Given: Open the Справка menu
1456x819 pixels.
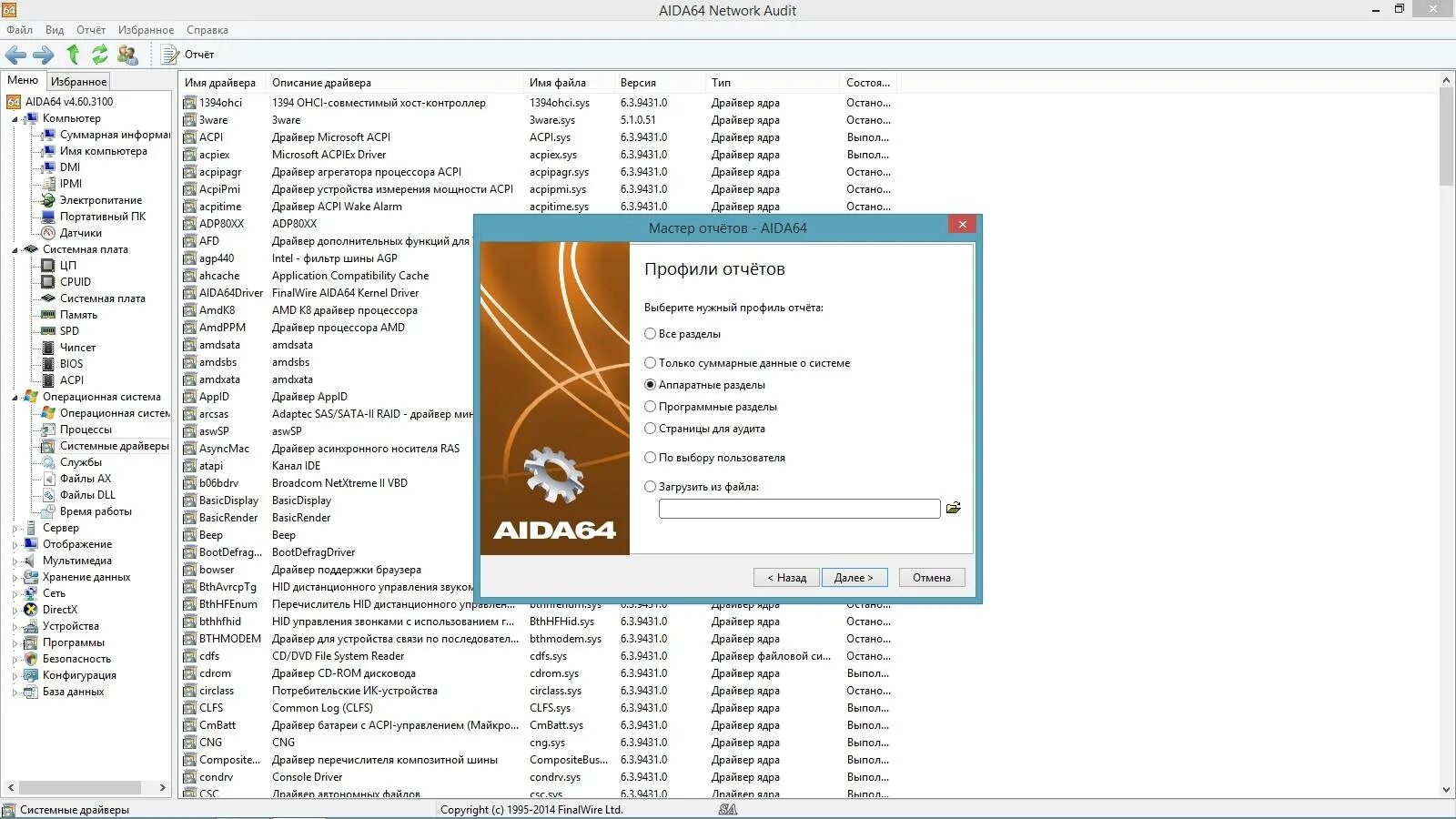Looking at the screenshot, I should (x=207, y=30).
